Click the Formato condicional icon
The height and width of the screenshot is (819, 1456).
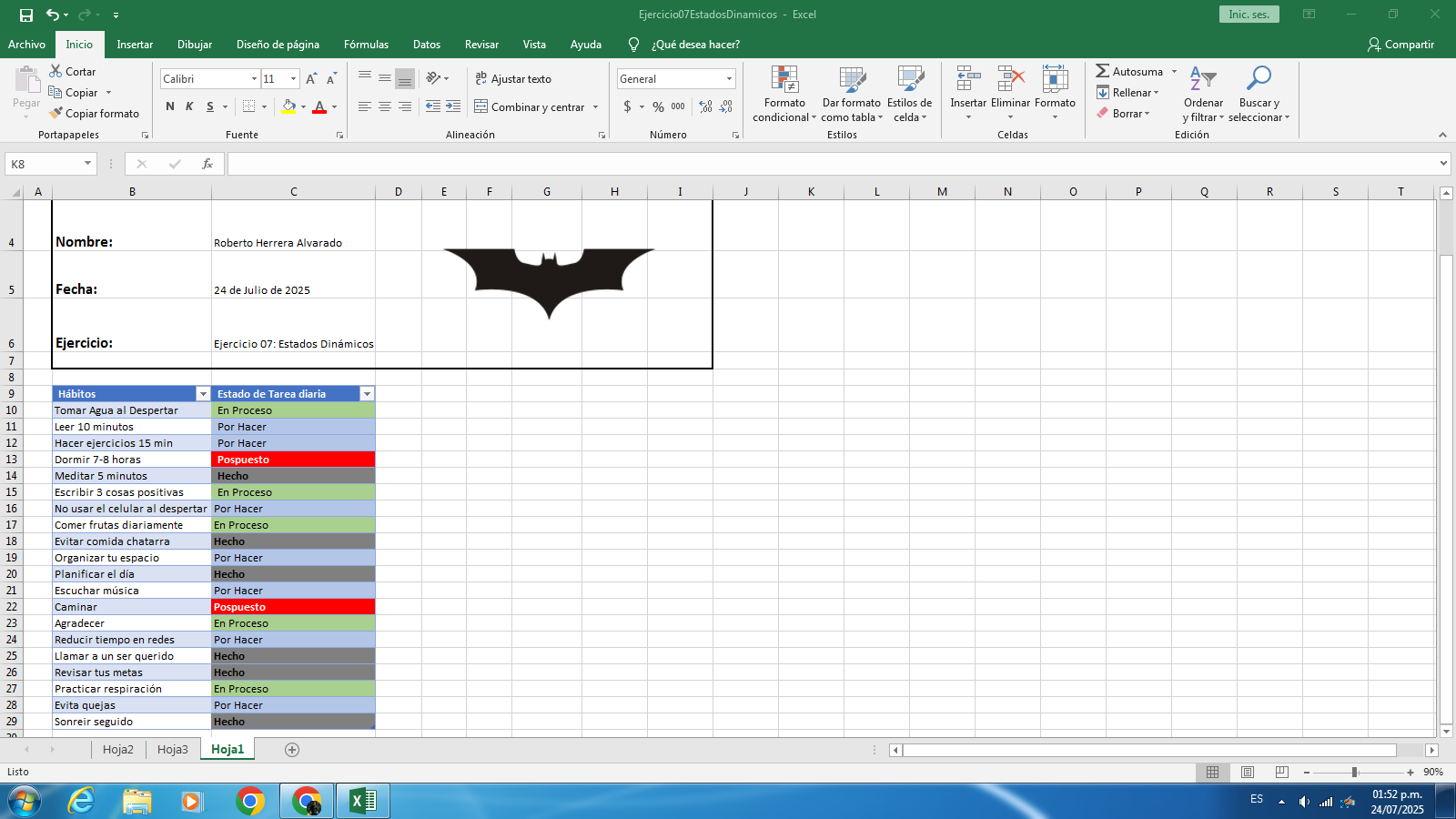point(784,80)
